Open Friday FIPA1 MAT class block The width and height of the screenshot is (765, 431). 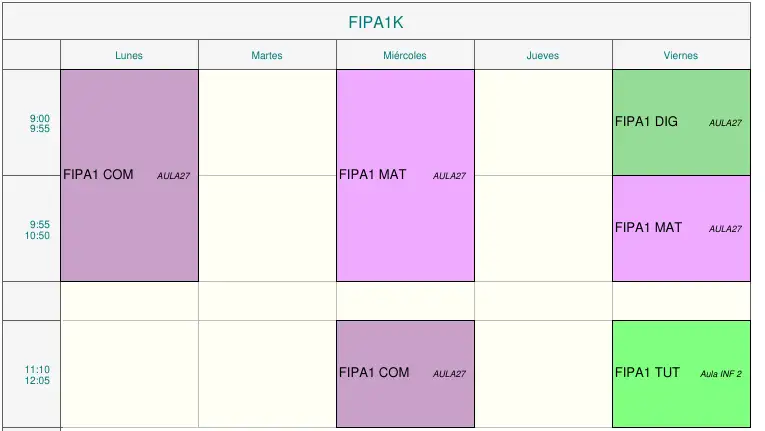(681, 228)
